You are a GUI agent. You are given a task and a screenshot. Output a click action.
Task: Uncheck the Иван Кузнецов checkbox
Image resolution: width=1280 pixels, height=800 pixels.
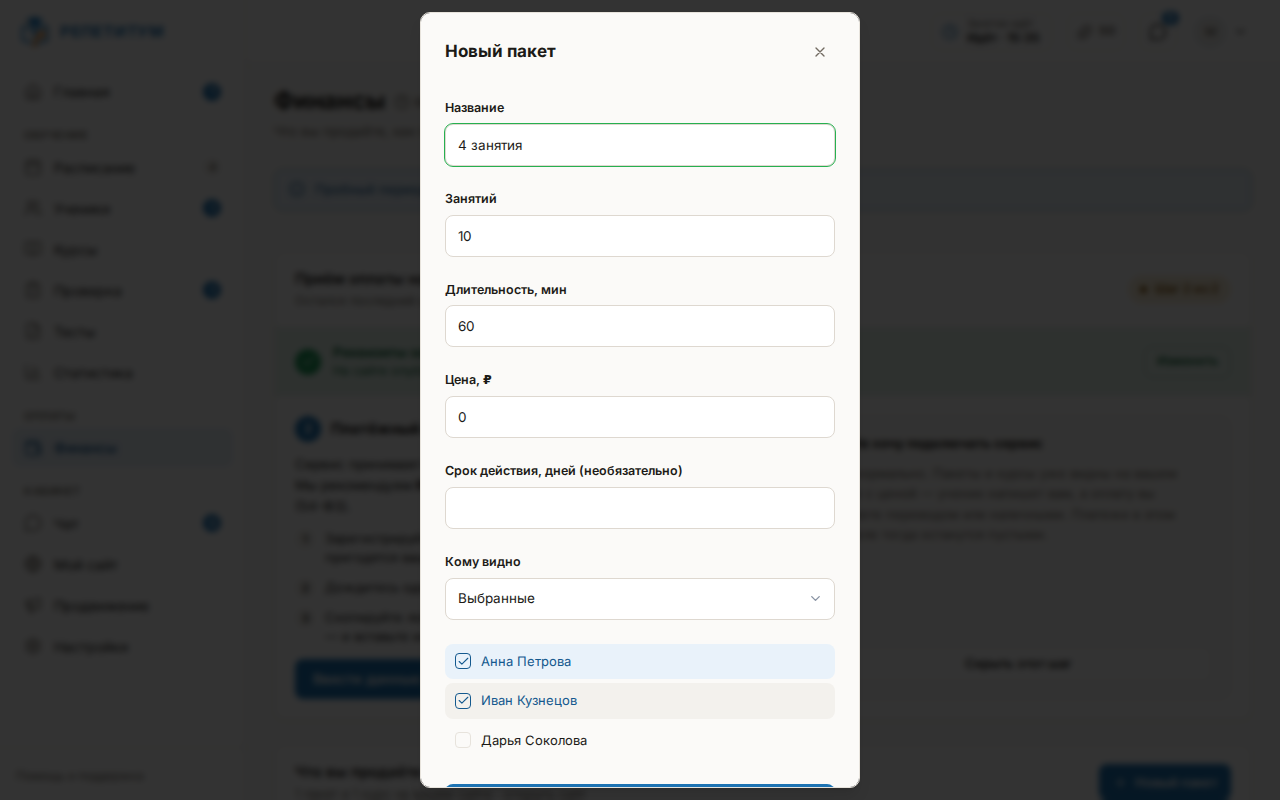tap(463, 701)
